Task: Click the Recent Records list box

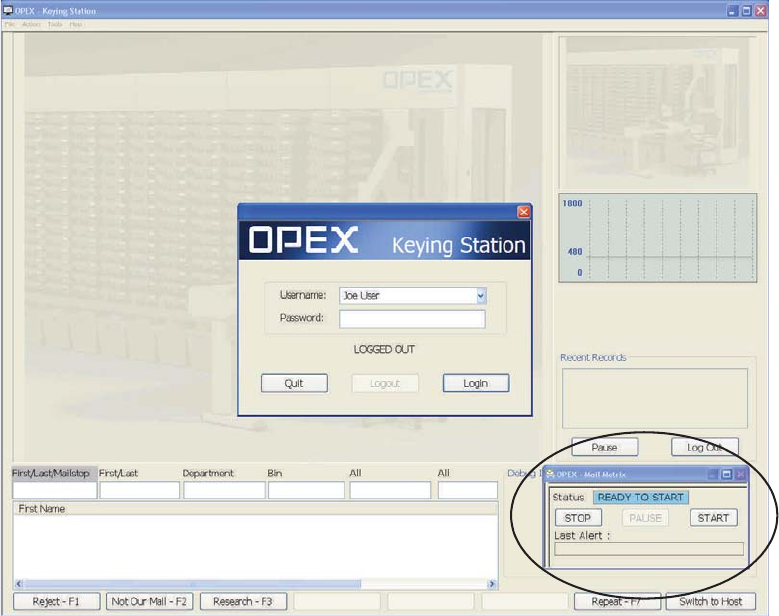Action: click(655, 398)
